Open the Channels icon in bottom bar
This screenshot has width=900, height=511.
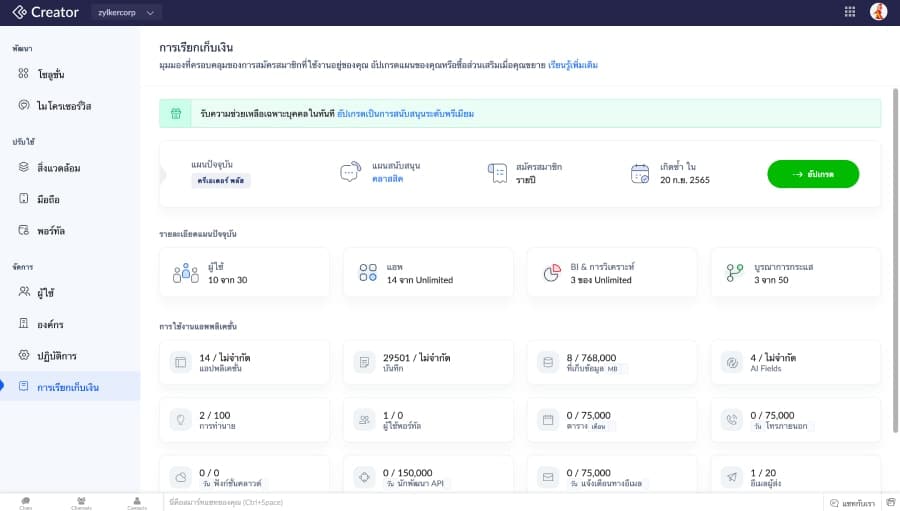coord(81,502)
